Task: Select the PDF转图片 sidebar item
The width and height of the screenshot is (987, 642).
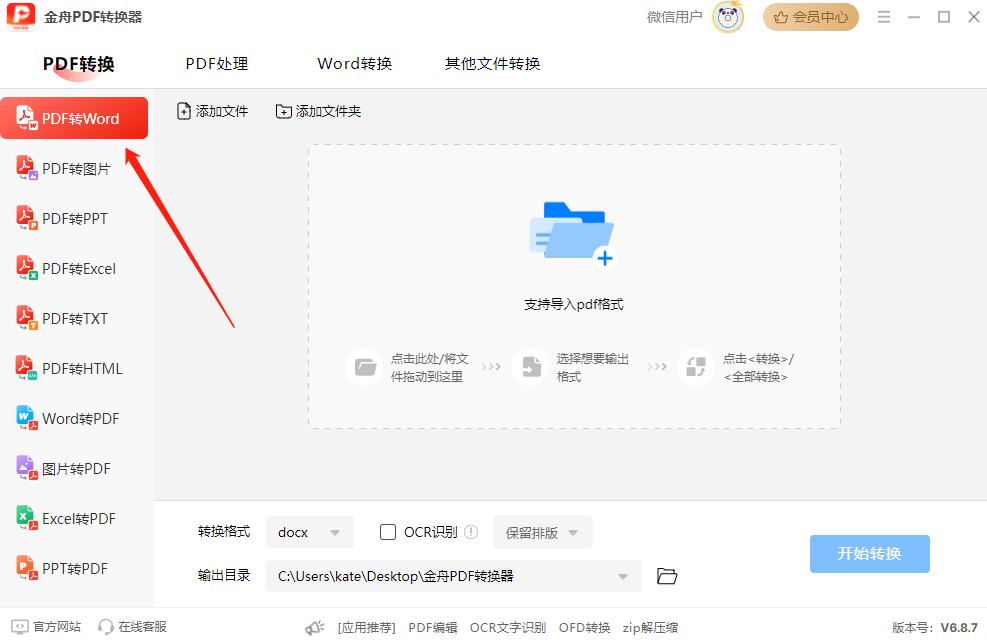Action: click(x=74, y=168)
